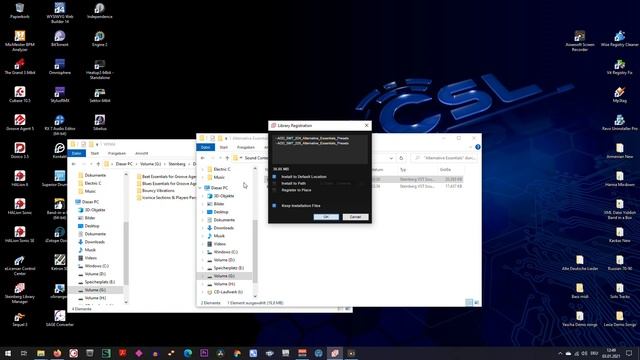This screenshot has width=640, height=360.
Task: Open the Ansicht tab in back Explorer window
Action: pos(142,153)
